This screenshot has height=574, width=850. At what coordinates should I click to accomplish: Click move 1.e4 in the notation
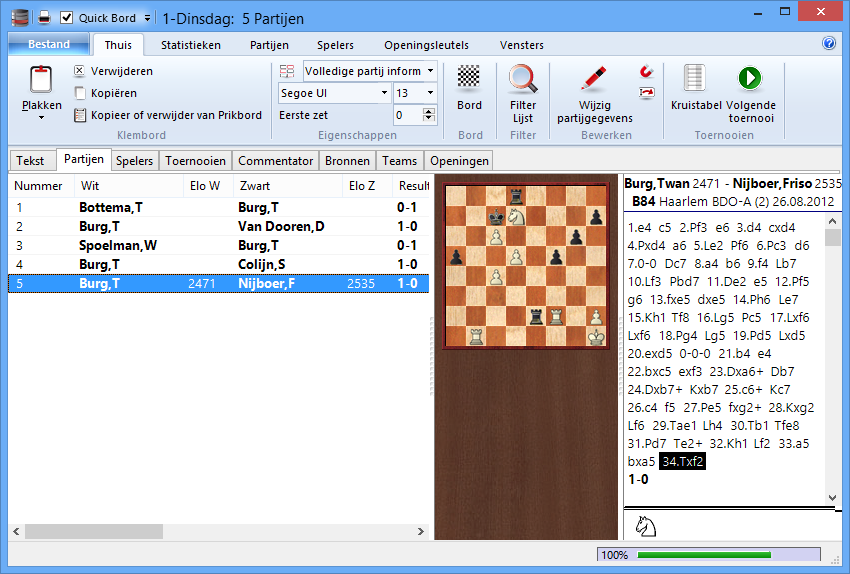pyautogui.click(x=640, y=228)
